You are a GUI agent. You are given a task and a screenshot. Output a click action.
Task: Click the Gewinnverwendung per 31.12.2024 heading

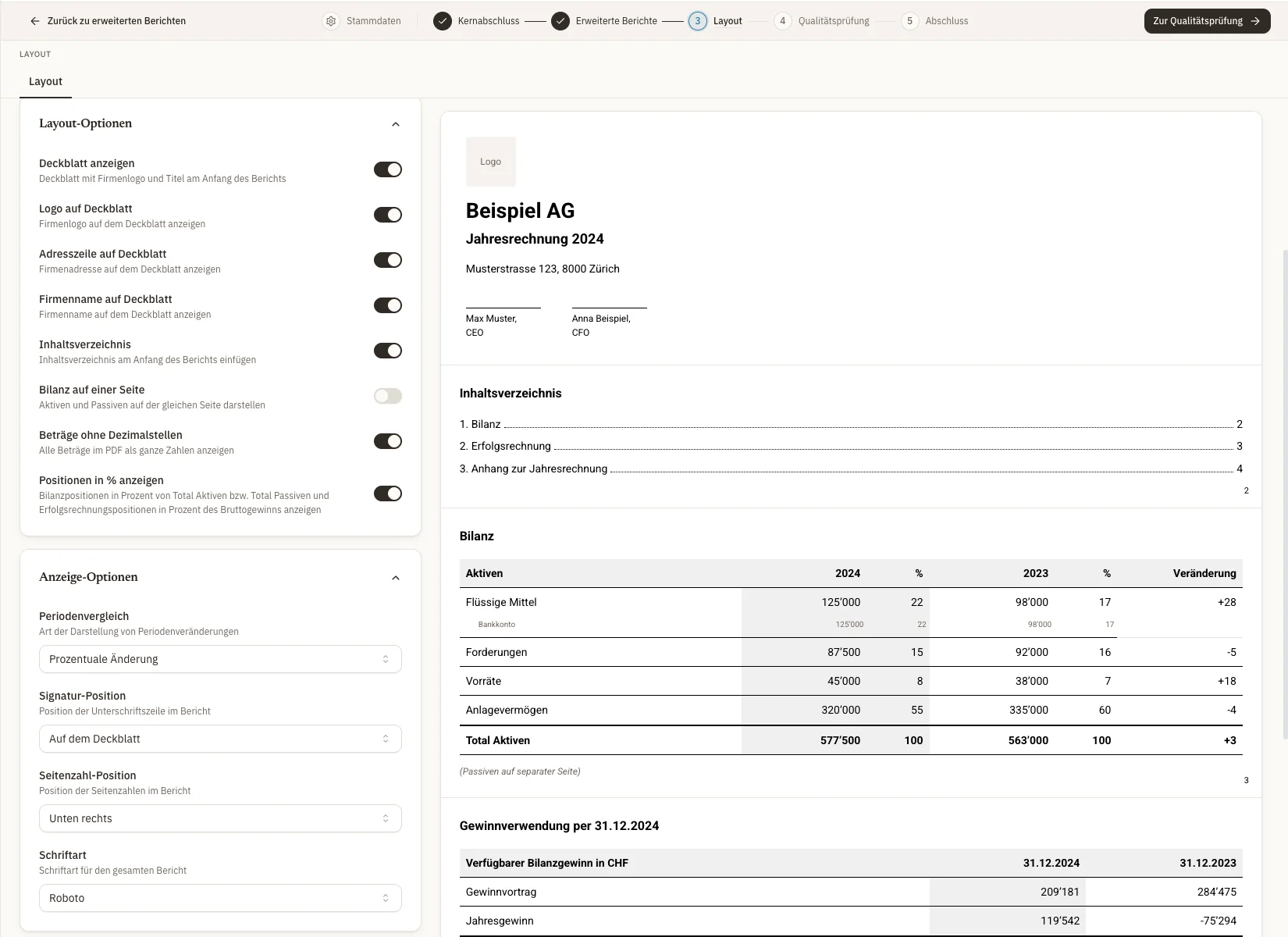pyautogui.click(x=559, y=826)
